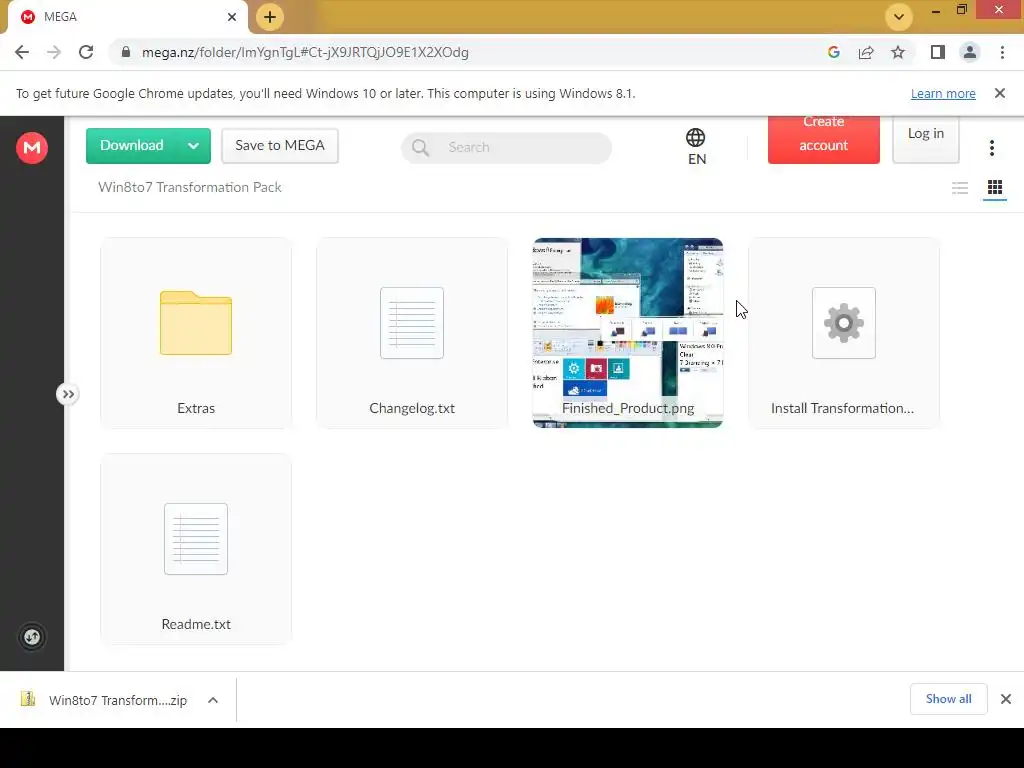Click the magnifier icon in Search box
This screenshot has width=1024, height=768.
(421, 148)
